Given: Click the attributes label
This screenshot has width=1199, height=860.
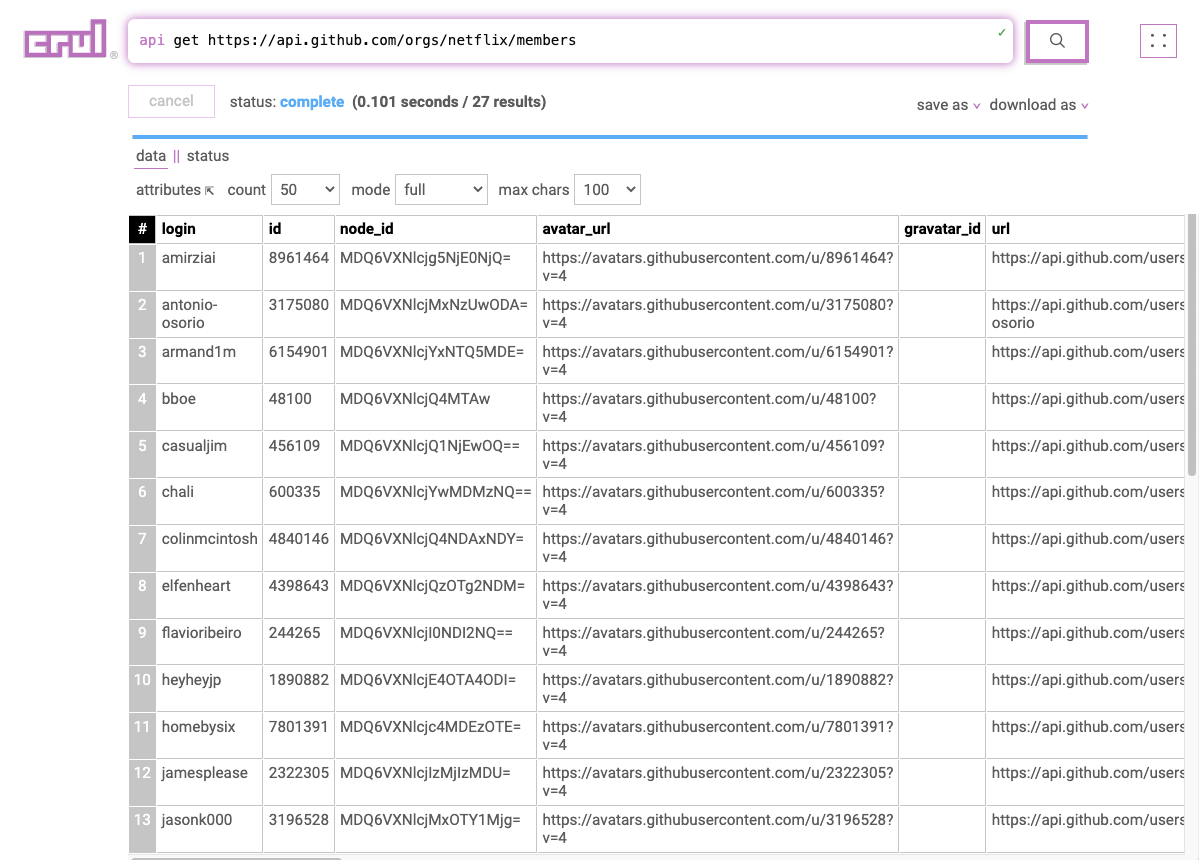Looking at the screenshot, I should [168, 190].
